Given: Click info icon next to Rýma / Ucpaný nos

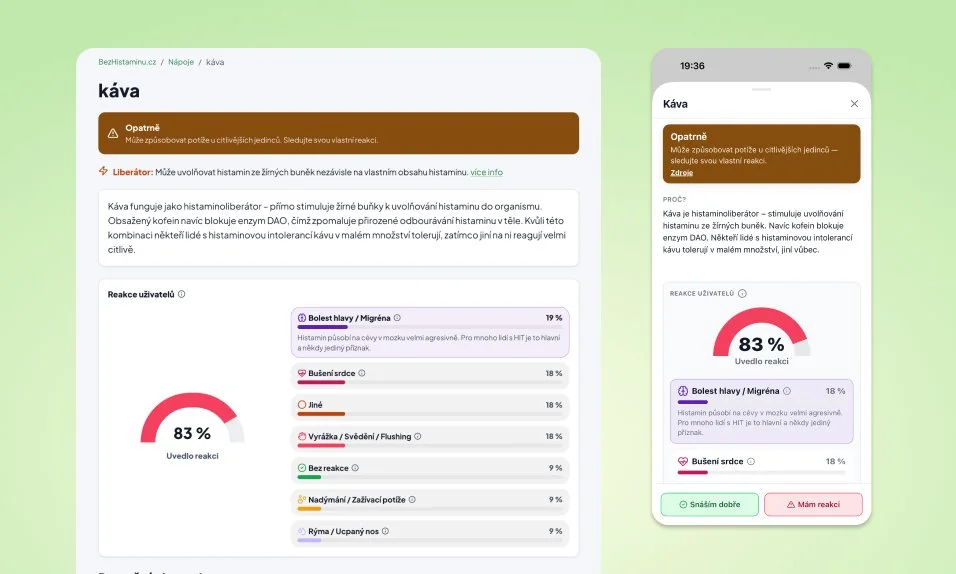Looking at the screenshot, I should tap(385, 531).
